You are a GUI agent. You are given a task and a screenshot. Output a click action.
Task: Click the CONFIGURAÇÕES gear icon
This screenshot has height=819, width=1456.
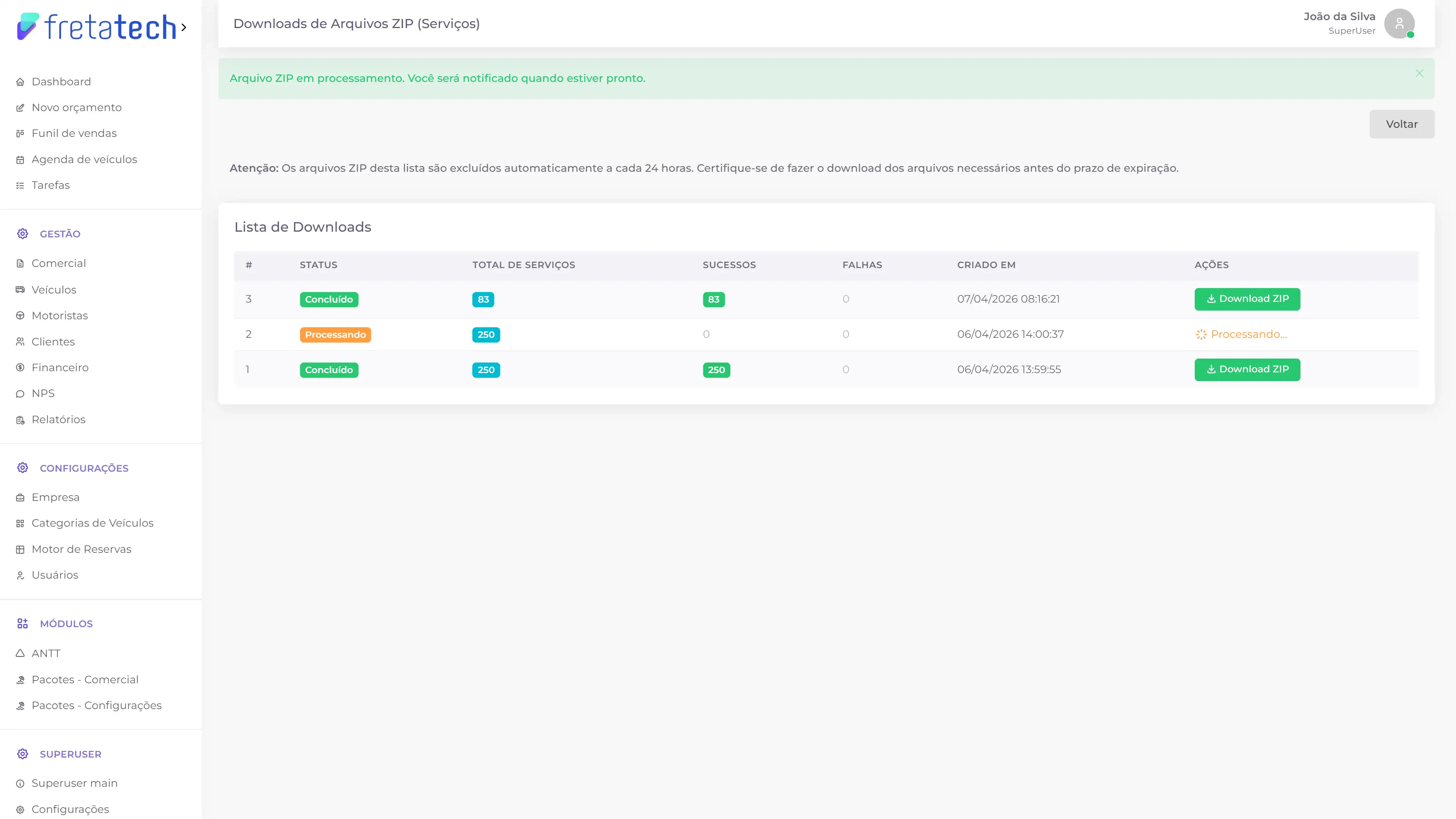[23, 468]
